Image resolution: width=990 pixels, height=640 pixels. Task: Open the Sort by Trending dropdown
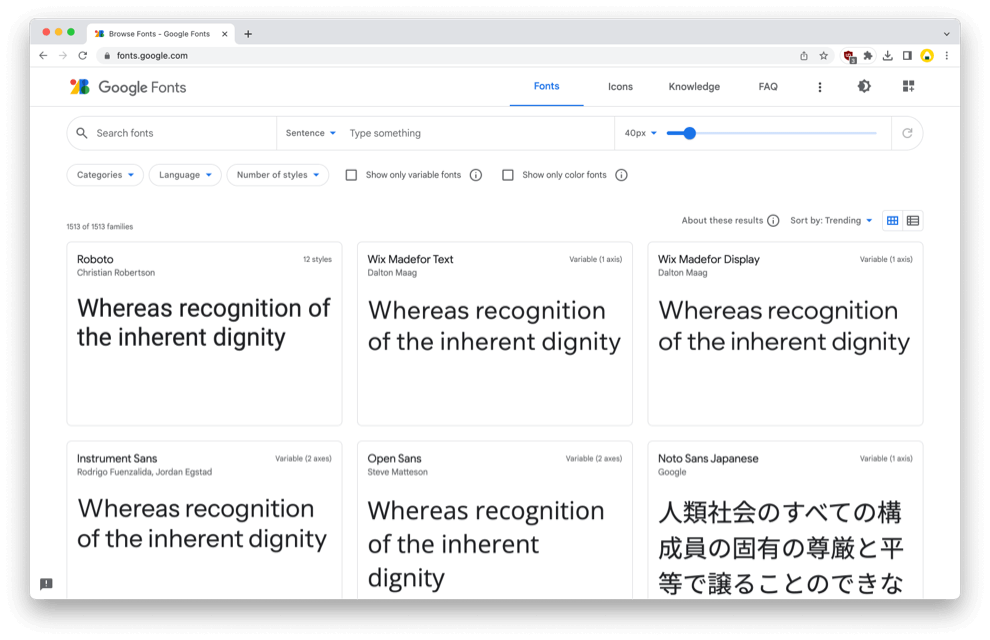[x=831, y=221]
